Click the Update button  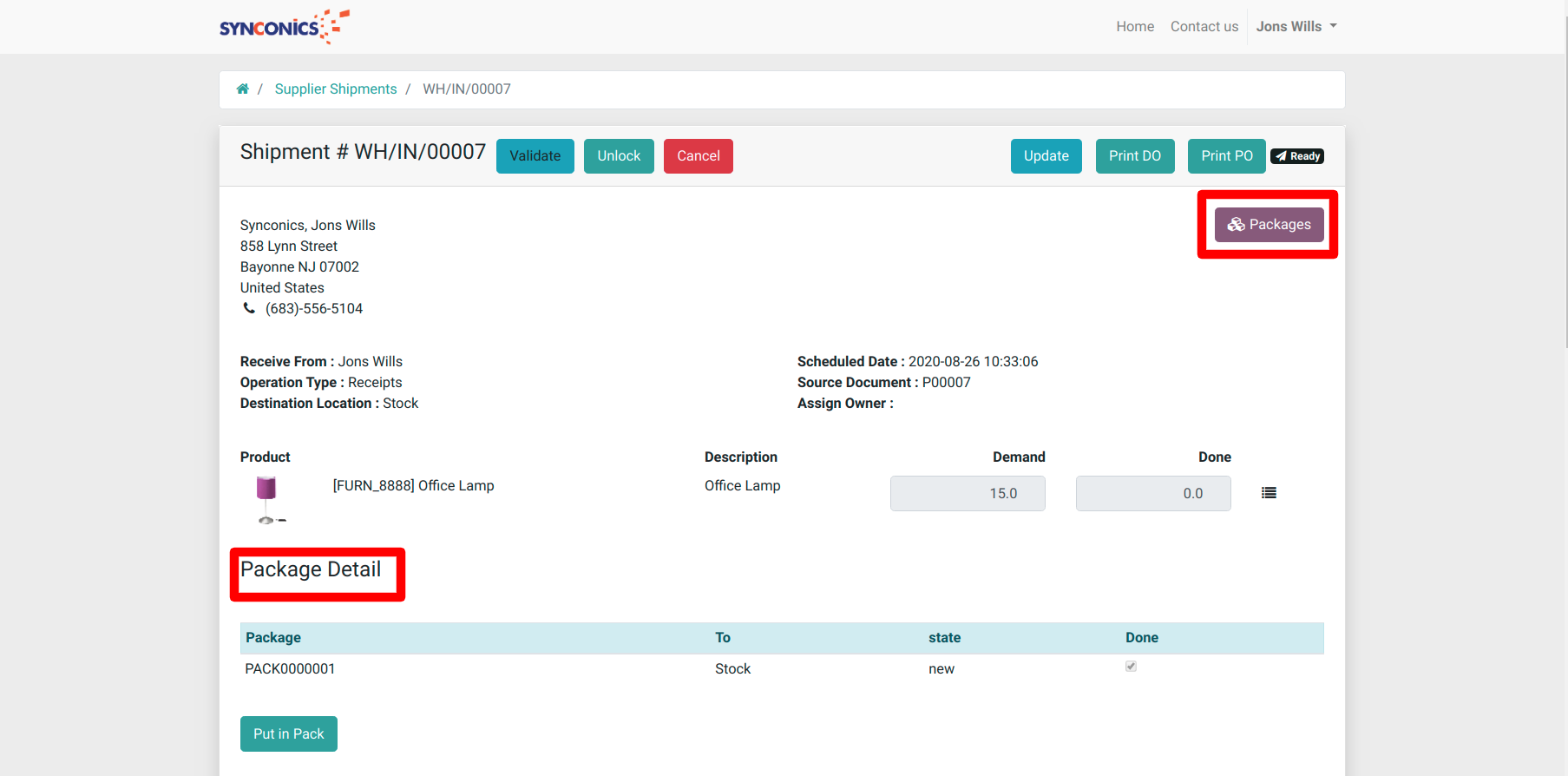click(x=1046, y=156)
